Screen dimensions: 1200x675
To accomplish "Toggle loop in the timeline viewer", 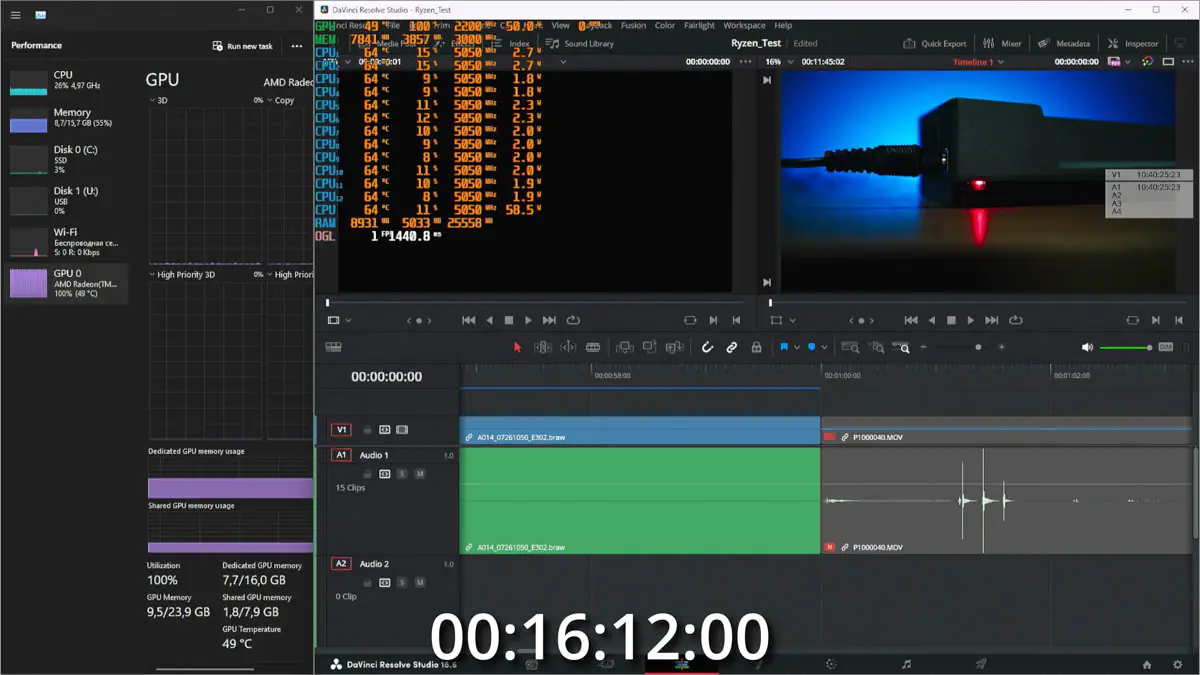I will pos(1015,320).
